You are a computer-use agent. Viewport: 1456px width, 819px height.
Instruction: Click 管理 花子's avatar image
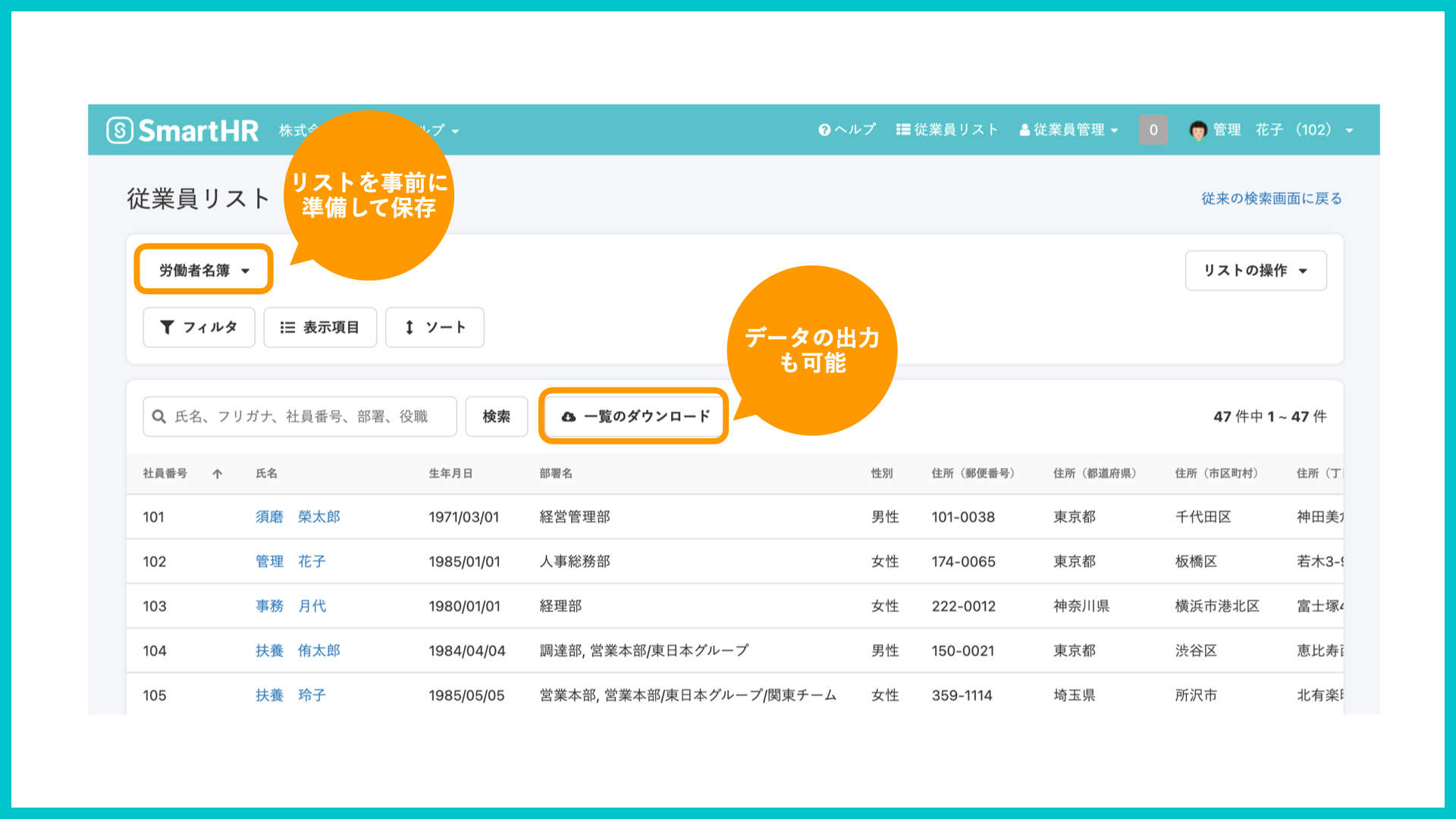(1197, 130)
